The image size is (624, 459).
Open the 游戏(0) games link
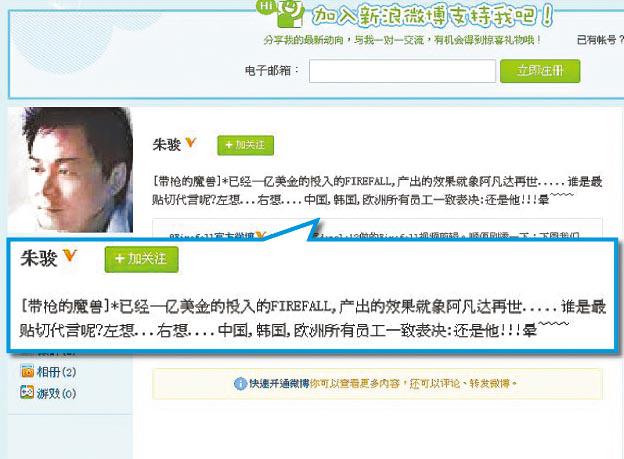(x=56, y=393)
